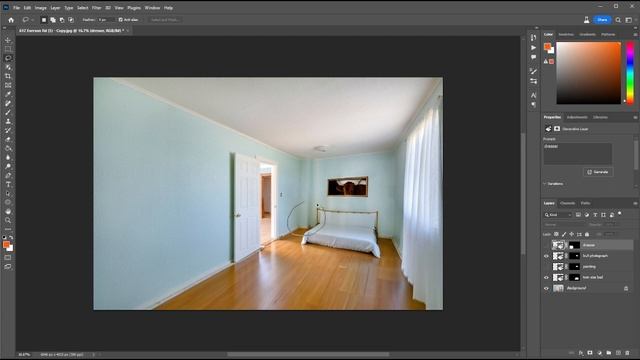Viewport: 640px width, 360px height.
Task: Click the Create new group folder icon
Action: pos(609,353)
